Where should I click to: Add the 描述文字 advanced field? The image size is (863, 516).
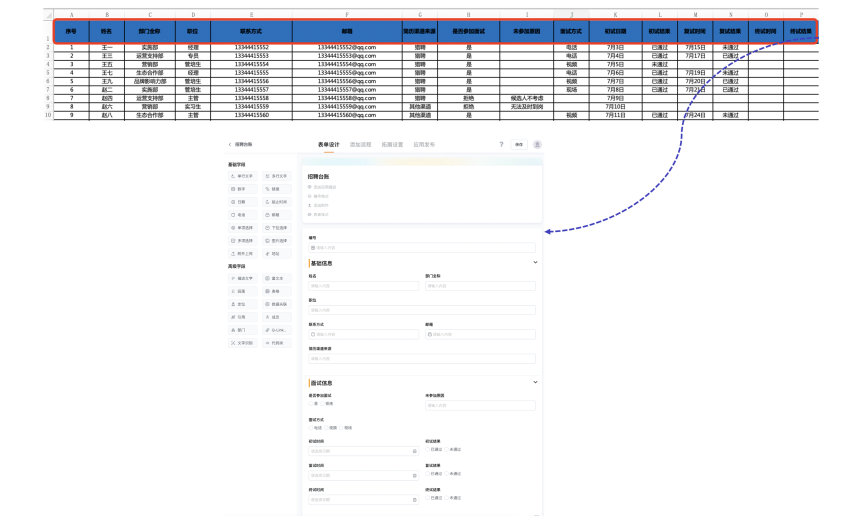click(x=242, y=278)
